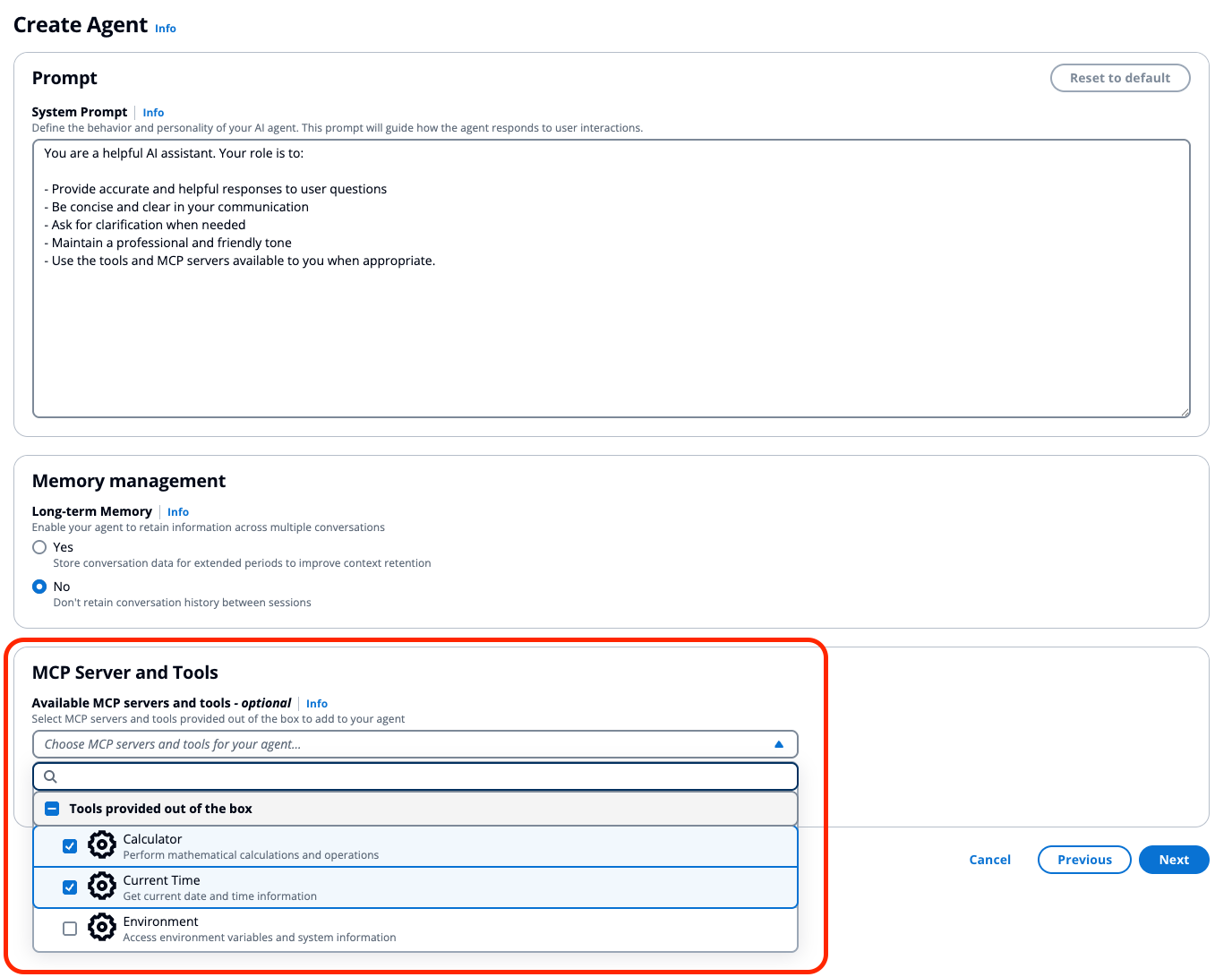Toggle the 'Tools provided out of the box' checkbox

pos(52,809)
